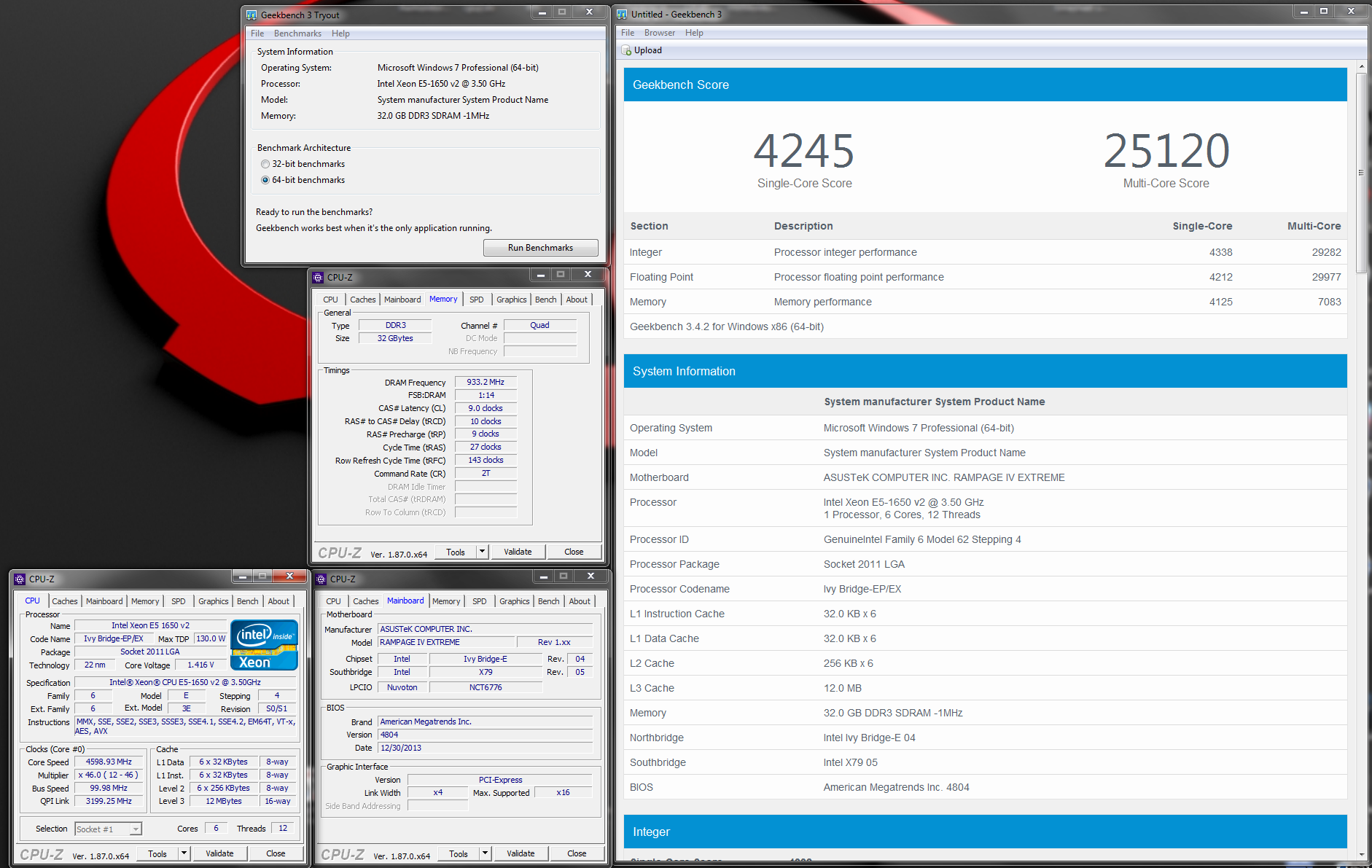The width and height of the screenshot is (1372, 868).
Task: Click the Southbridge X79 value in CPU-Z
Action: click(486, 672)
